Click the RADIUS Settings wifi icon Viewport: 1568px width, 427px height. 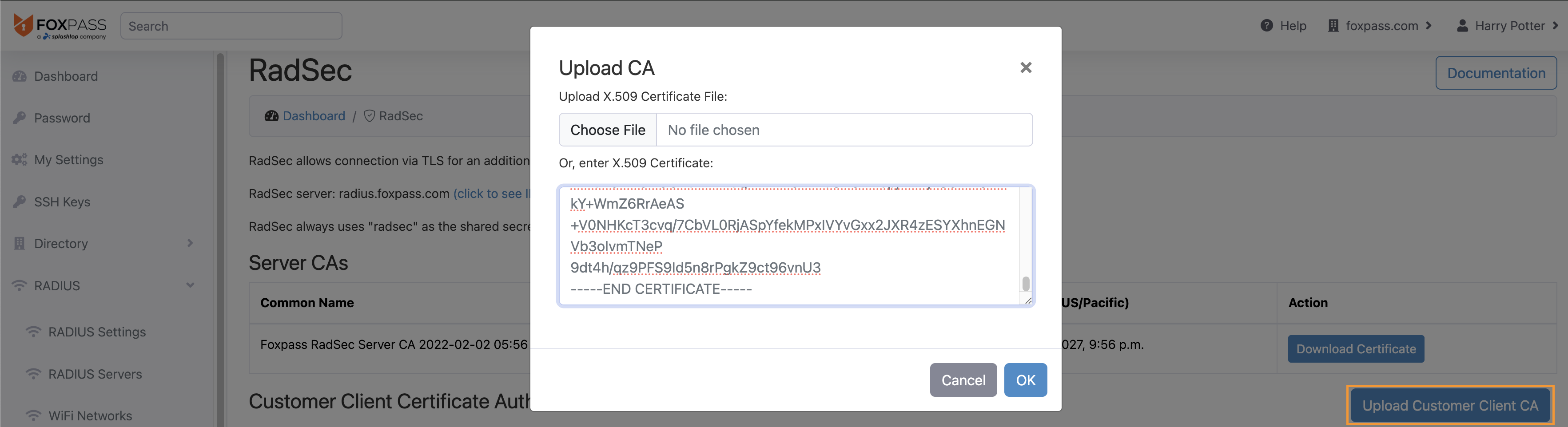tap(33, 332)
